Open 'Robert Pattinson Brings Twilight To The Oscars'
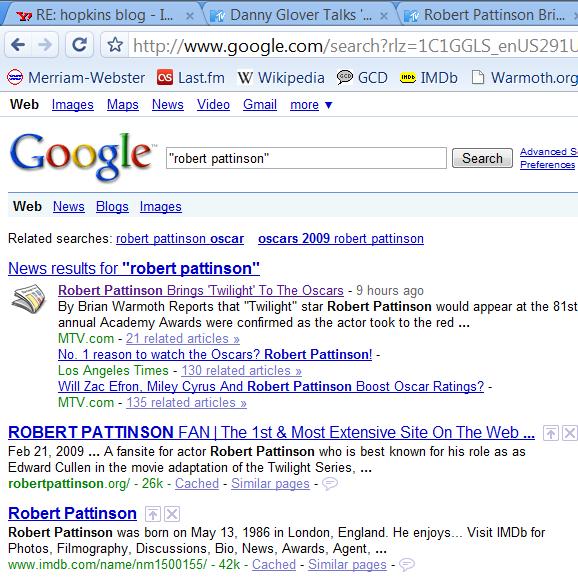 pyautogui.click(x=201, y=291)
